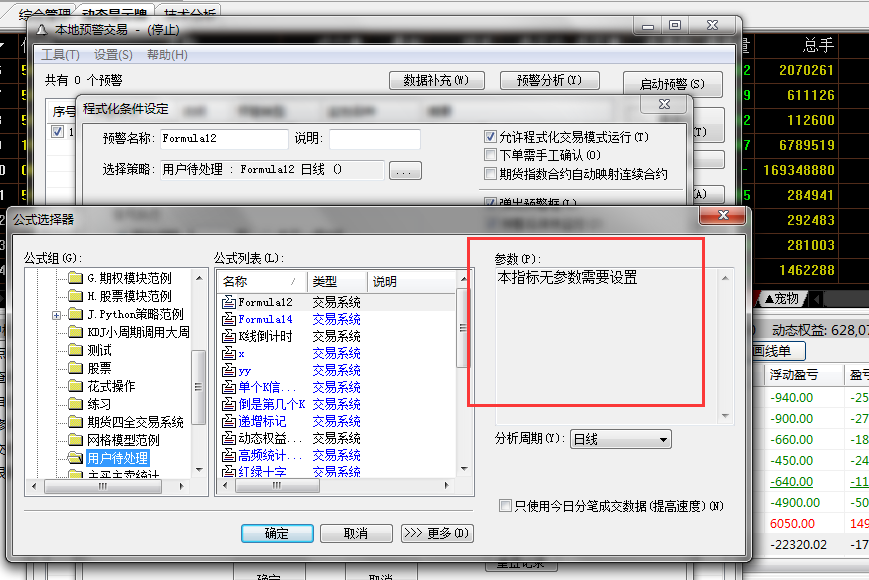Open 设置(S) menu

(113, 55)
